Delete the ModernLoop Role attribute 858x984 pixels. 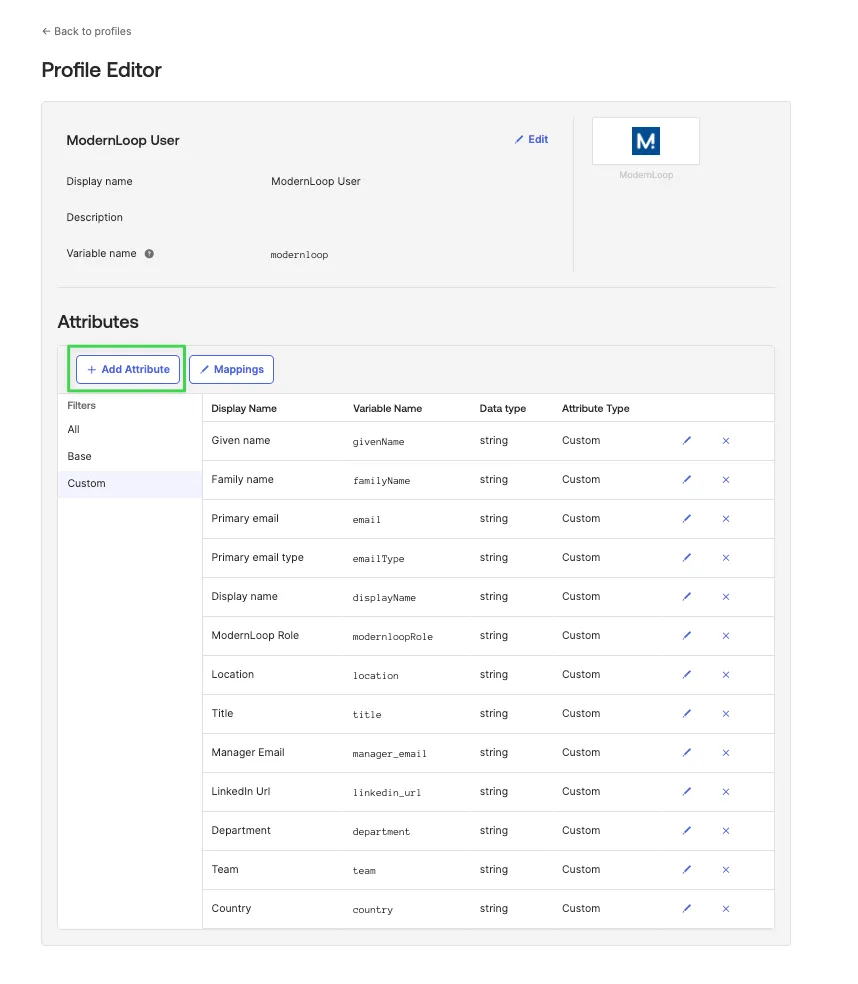click(726, 635)
